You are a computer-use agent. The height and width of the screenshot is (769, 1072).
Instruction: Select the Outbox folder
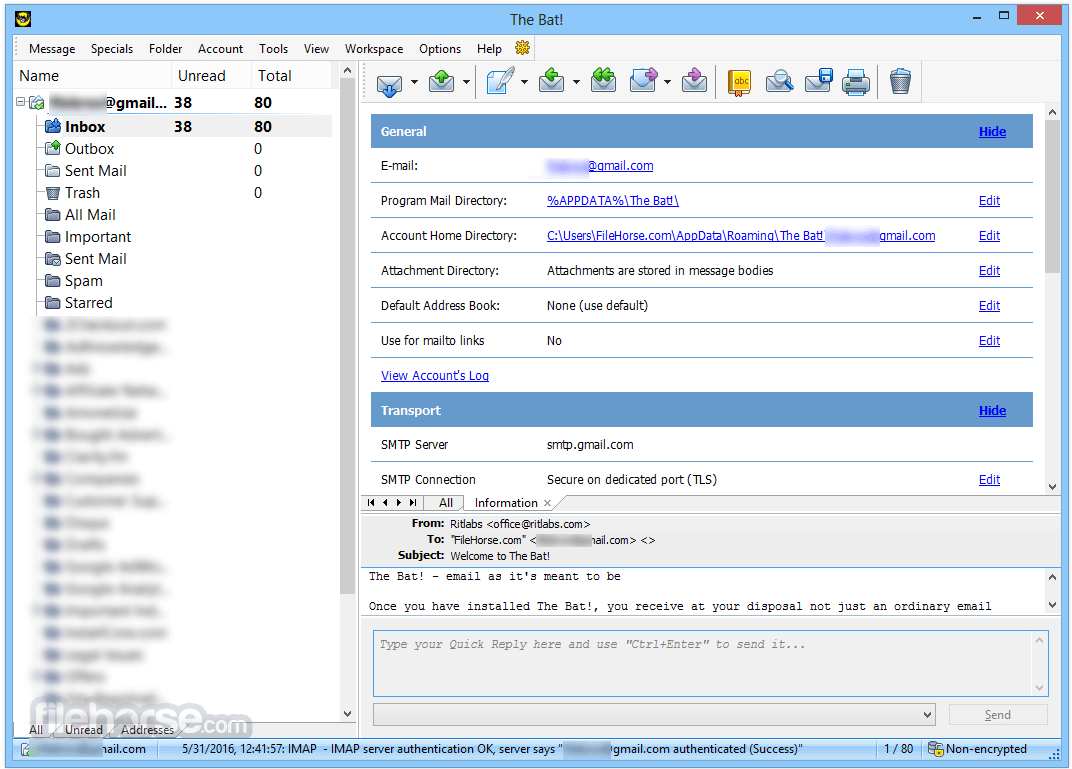(89, 148)
